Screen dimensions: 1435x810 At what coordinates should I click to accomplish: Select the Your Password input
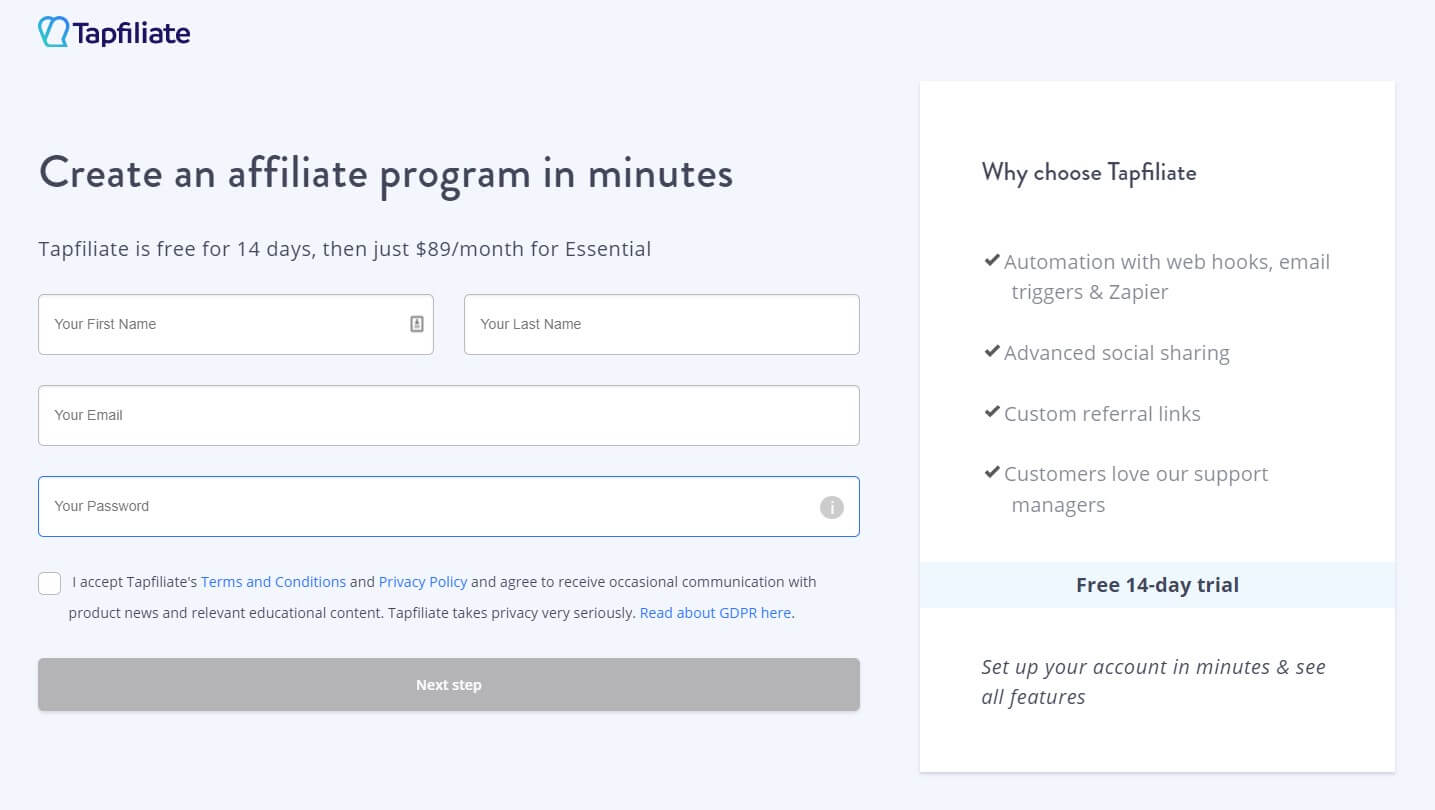click(449, 506)
